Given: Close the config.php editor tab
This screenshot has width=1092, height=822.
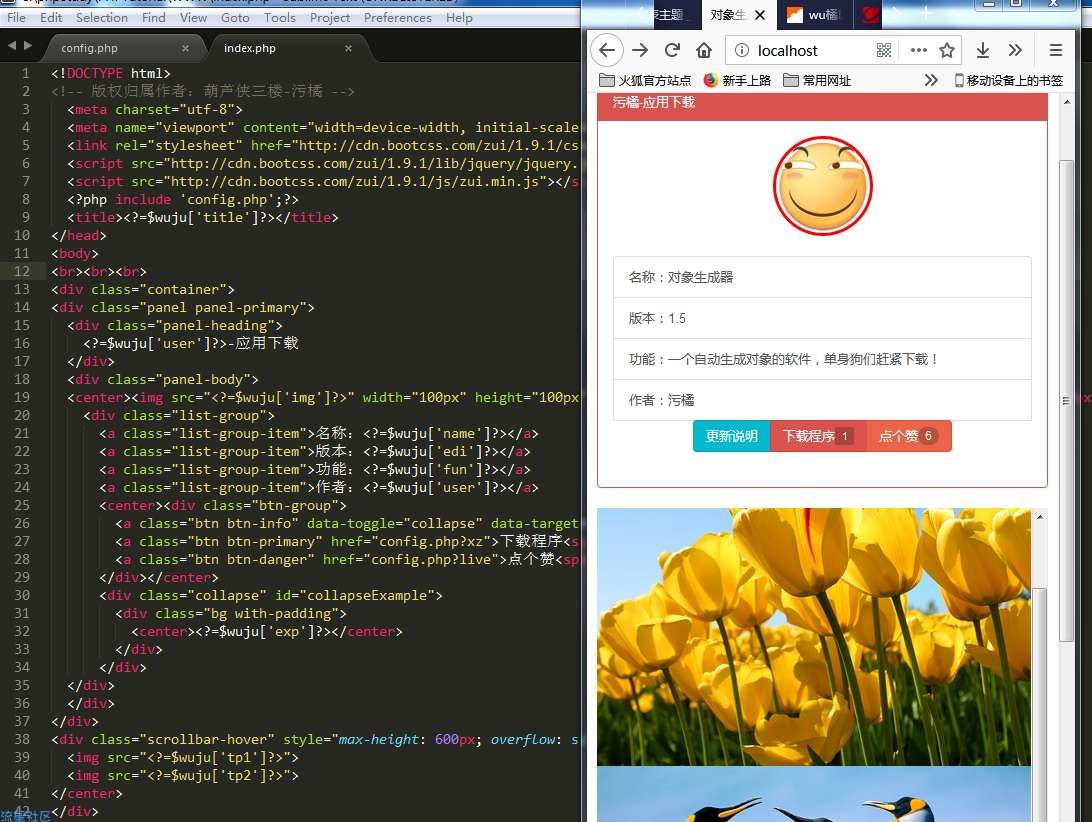Looking at the screenshot, I should pos(185,48).
